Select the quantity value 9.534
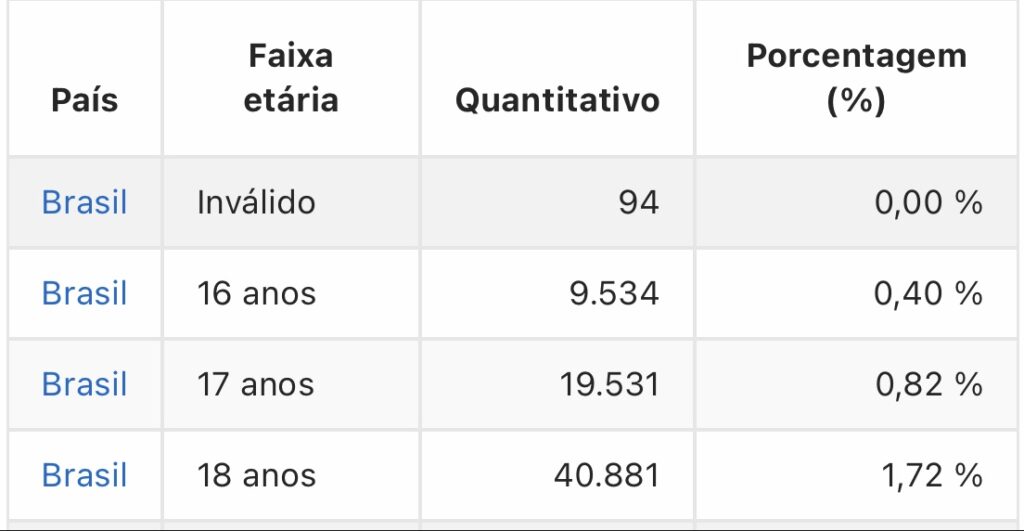 tap(614, 293)
